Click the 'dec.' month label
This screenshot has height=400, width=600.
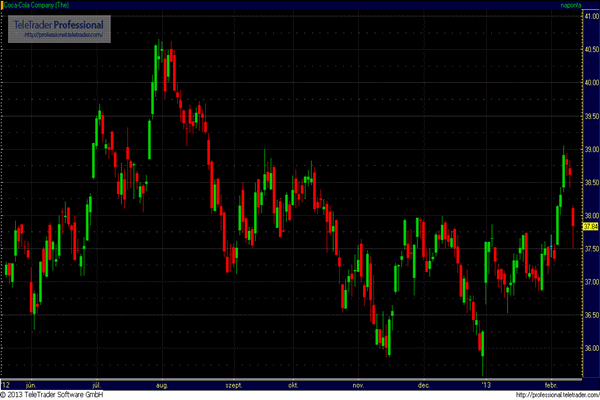coord(423,383)
